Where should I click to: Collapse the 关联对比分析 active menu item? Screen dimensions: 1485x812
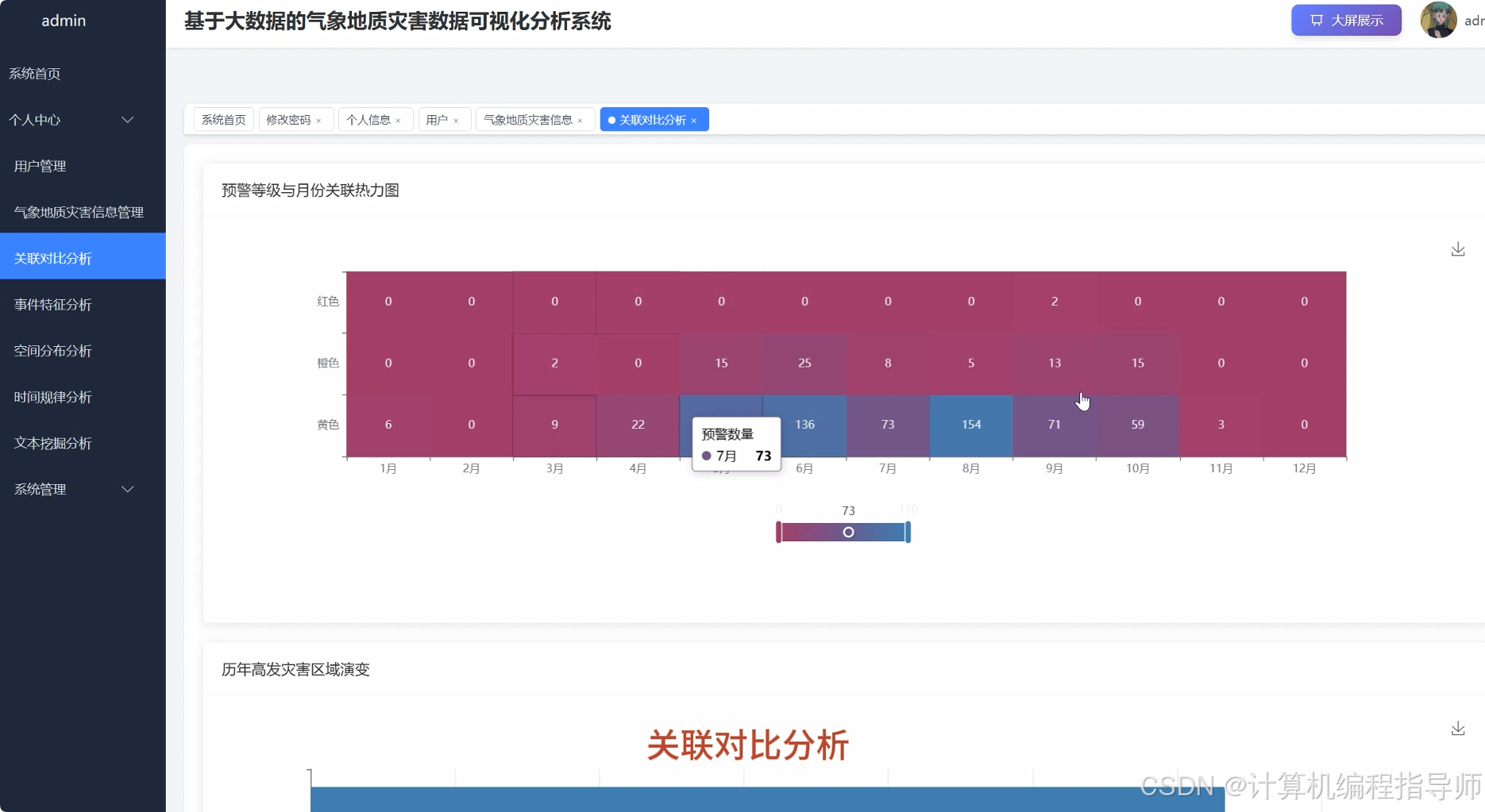pos(696,119)
